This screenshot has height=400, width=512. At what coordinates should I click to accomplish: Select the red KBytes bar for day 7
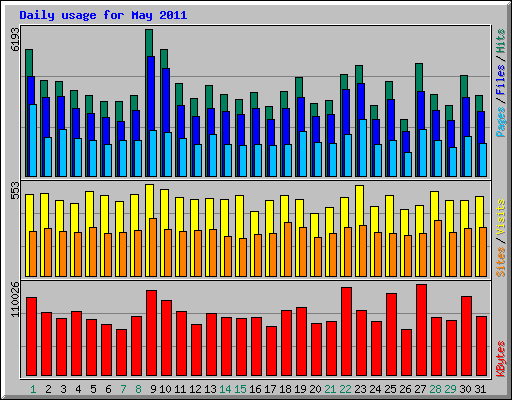121,353
